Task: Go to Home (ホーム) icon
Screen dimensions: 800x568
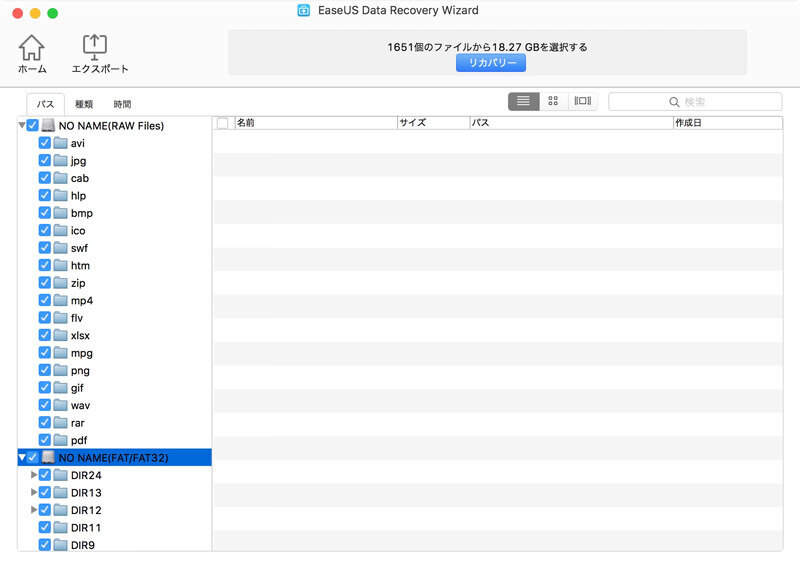Action: click(x=32, y=48)
